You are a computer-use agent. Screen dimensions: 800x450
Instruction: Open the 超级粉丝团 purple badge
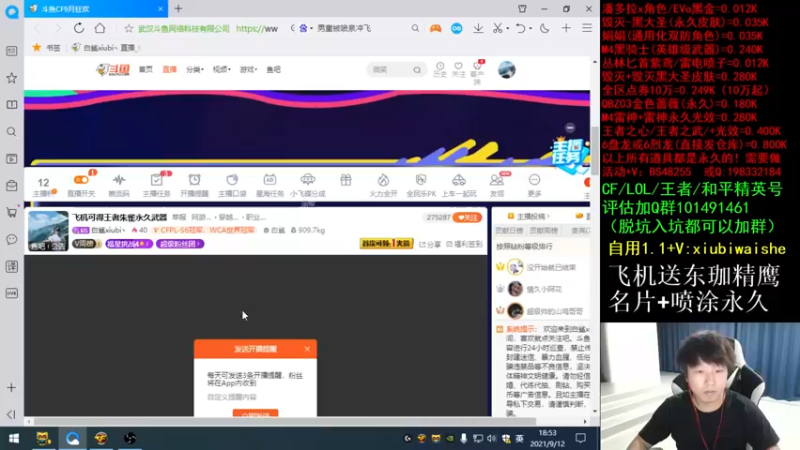pos(180,244)
